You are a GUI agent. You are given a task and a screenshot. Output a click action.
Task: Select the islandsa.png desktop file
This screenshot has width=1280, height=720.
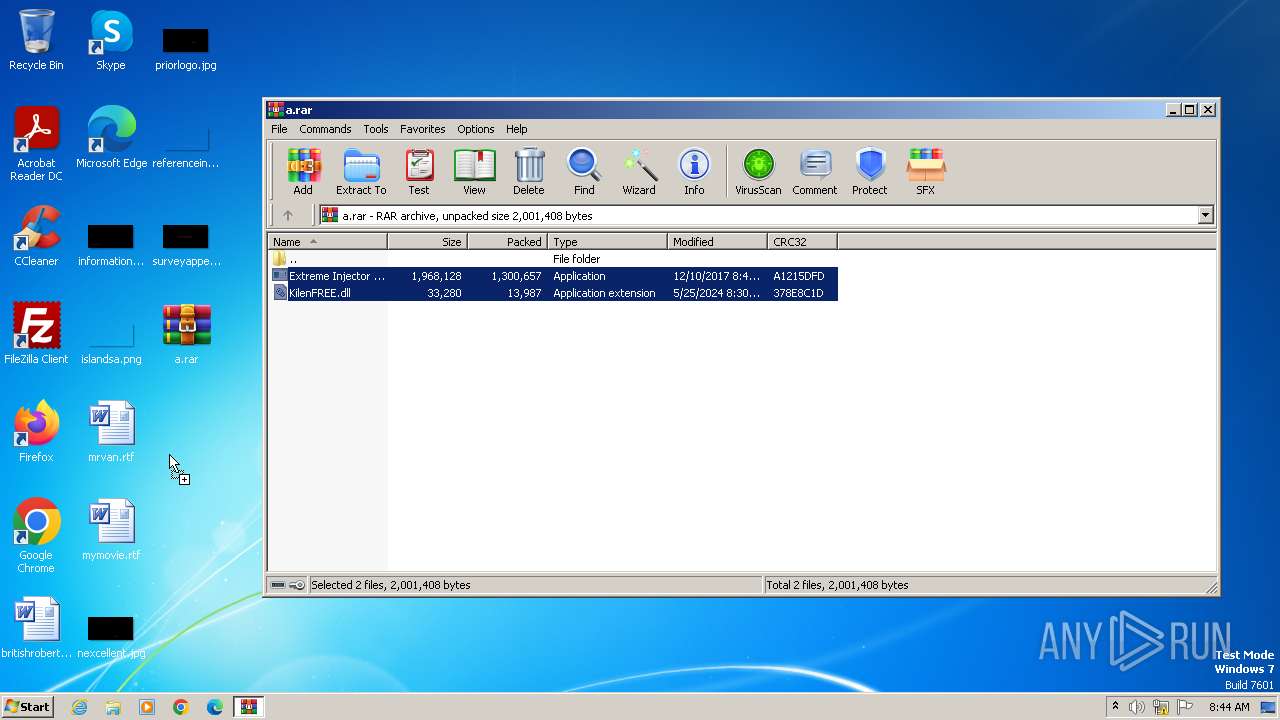(111, 341)
